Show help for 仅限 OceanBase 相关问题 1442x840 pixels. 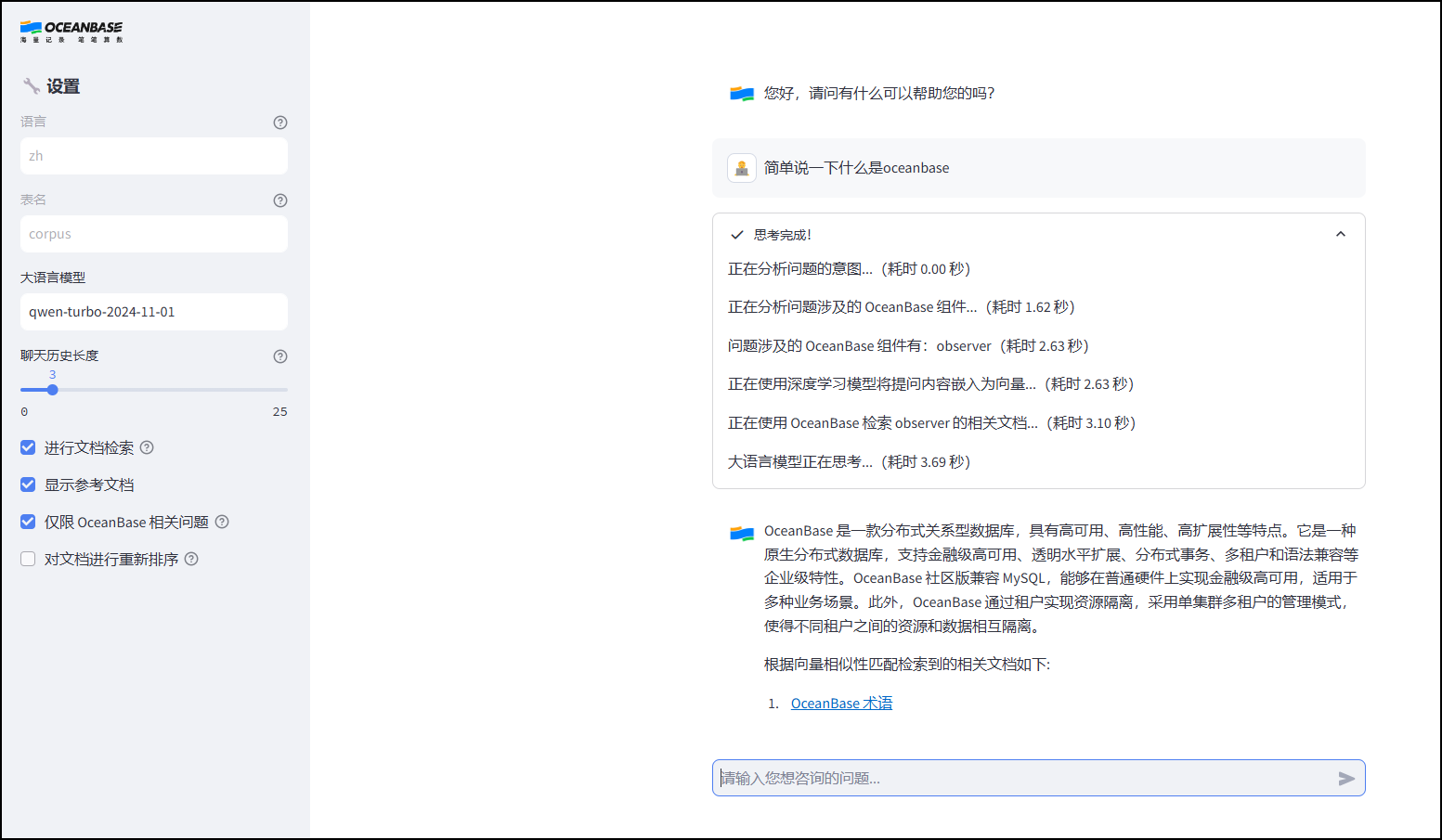pyautogui.click(x=222, y=522)
